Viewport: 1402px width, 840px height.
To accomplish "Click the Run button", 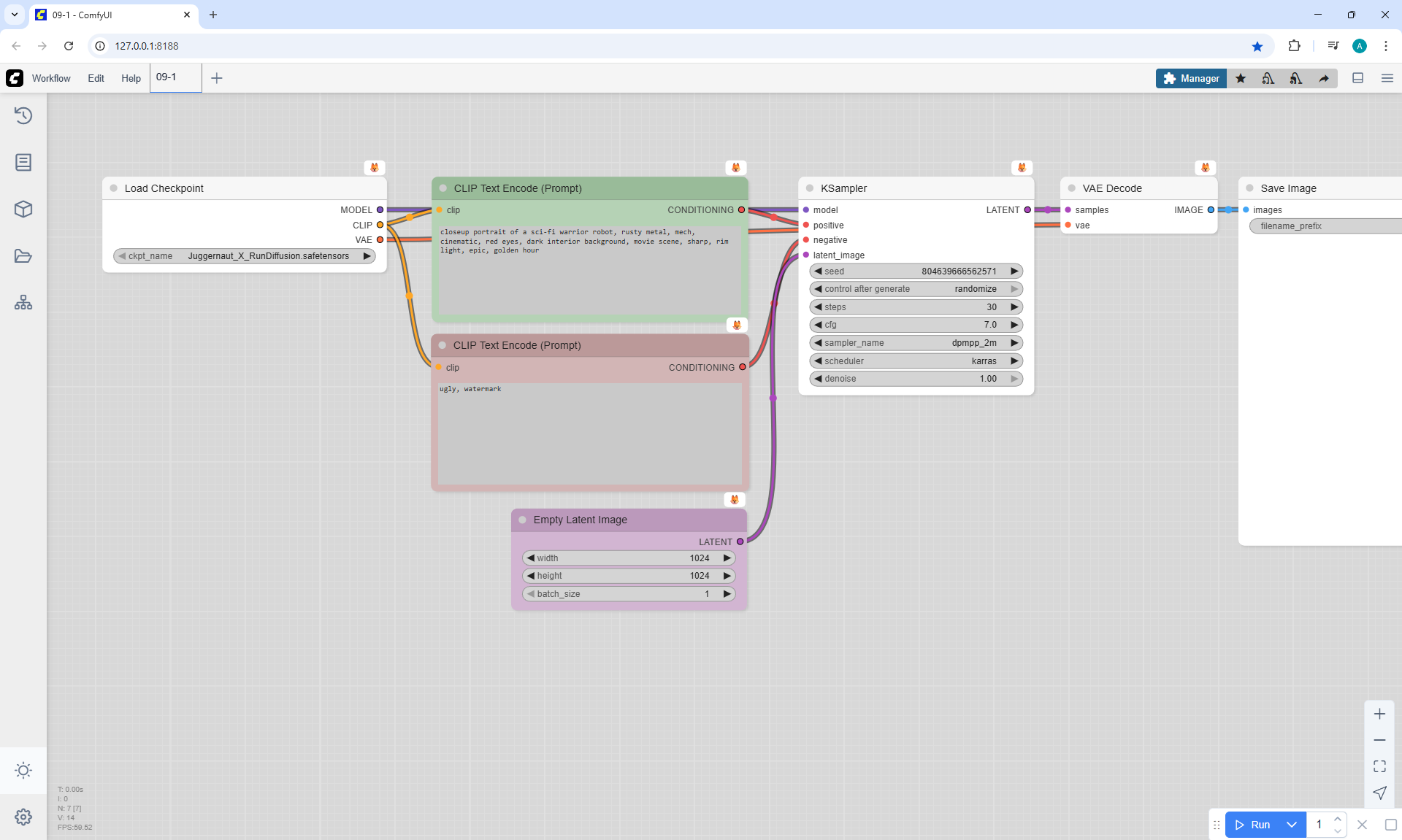I will tap(1253, 825).
